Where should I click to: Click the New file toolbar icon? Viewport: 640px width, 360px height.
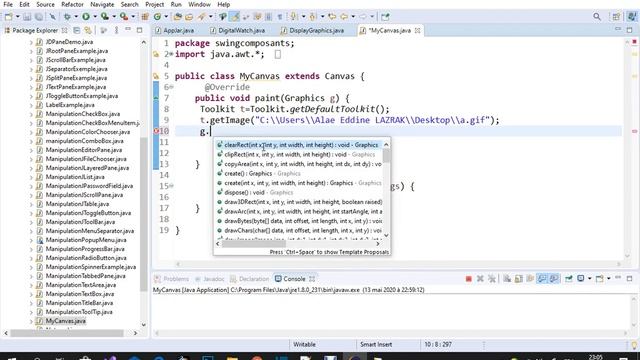pyautogui.click(x=9, y=17)
